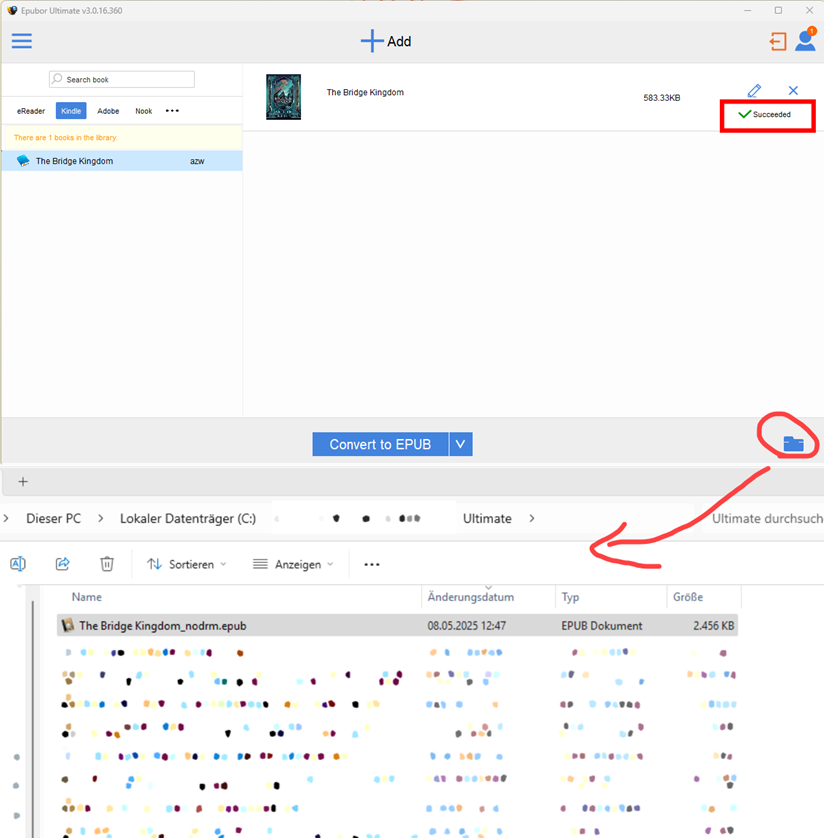Select the Kindle tab
825x839 pixels.
[71, 111]
